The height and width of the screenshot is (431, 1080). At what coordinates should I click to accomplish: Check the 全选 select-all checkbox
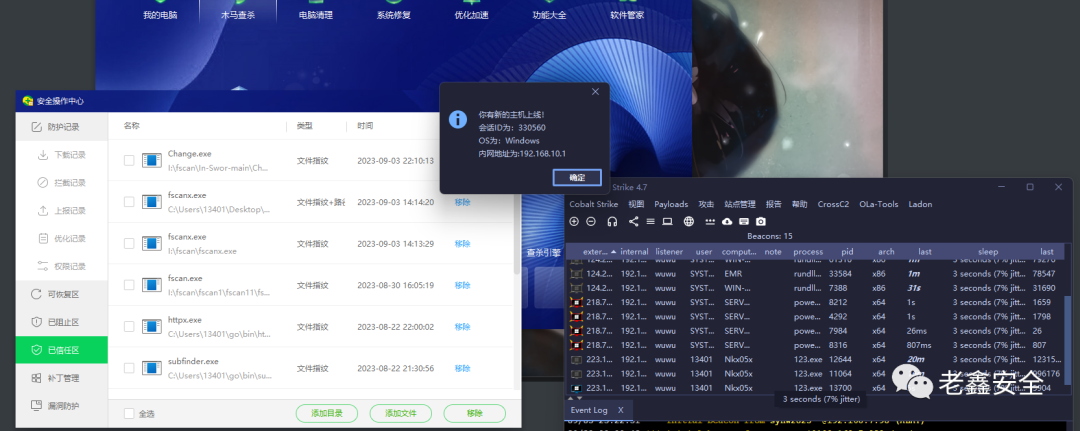point(129,414)
